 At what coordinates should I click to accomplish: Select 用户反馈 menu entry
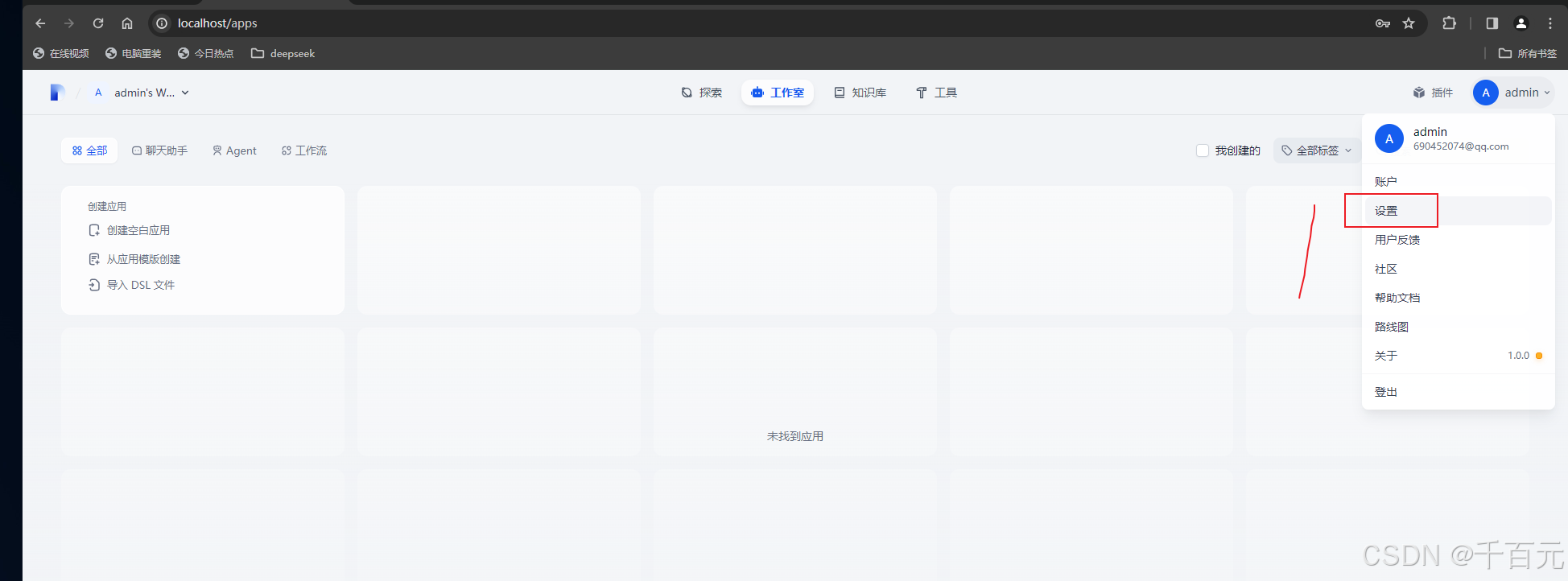point(1458,240)
